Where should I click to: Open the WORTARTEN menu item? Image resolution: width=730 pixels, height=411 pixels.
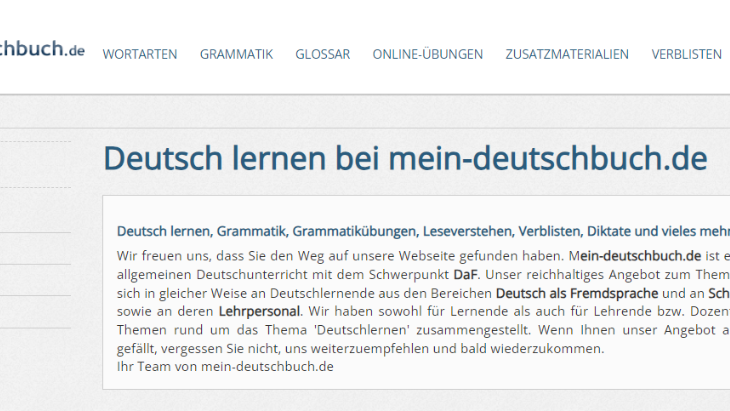click(x=140, y=54)
